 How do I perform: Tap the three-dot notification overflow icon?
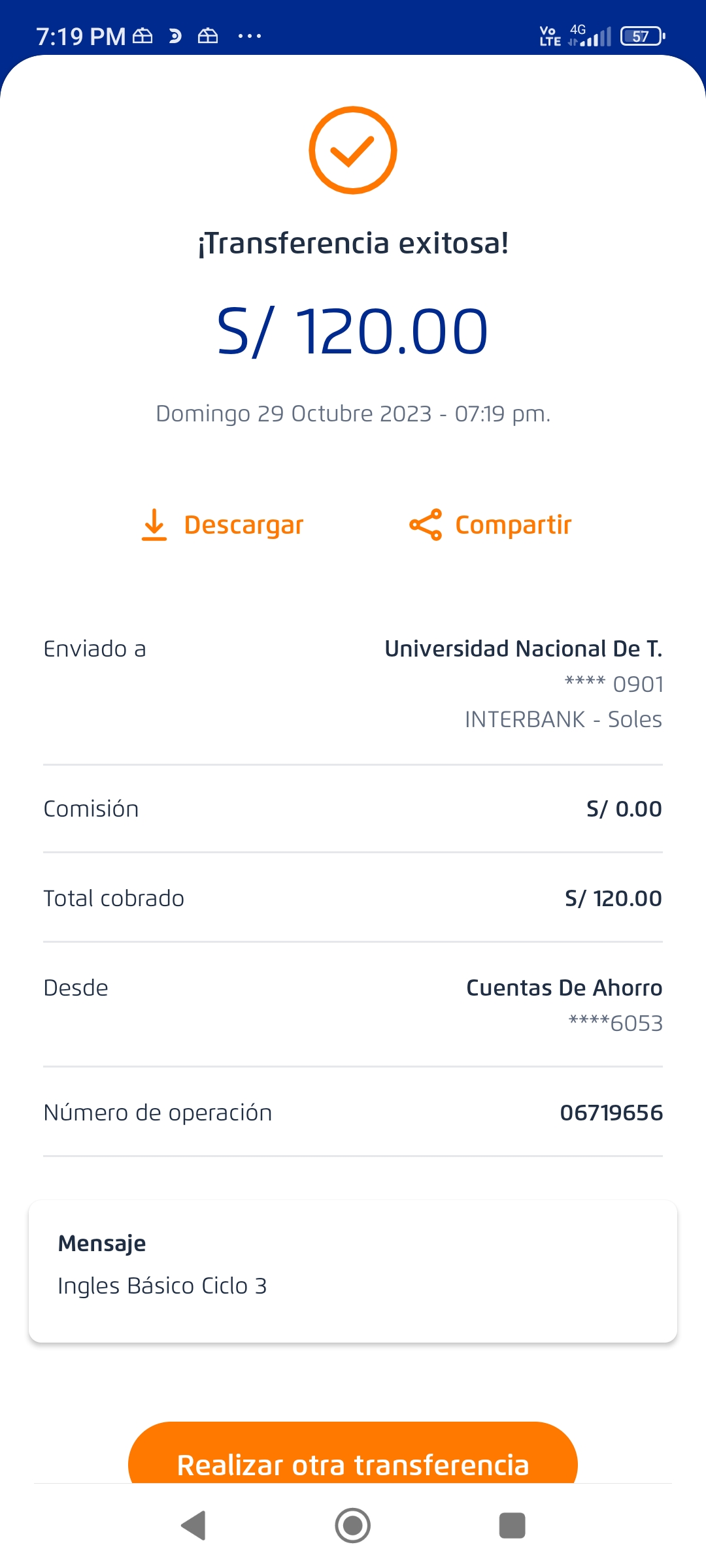pos(250,36)
